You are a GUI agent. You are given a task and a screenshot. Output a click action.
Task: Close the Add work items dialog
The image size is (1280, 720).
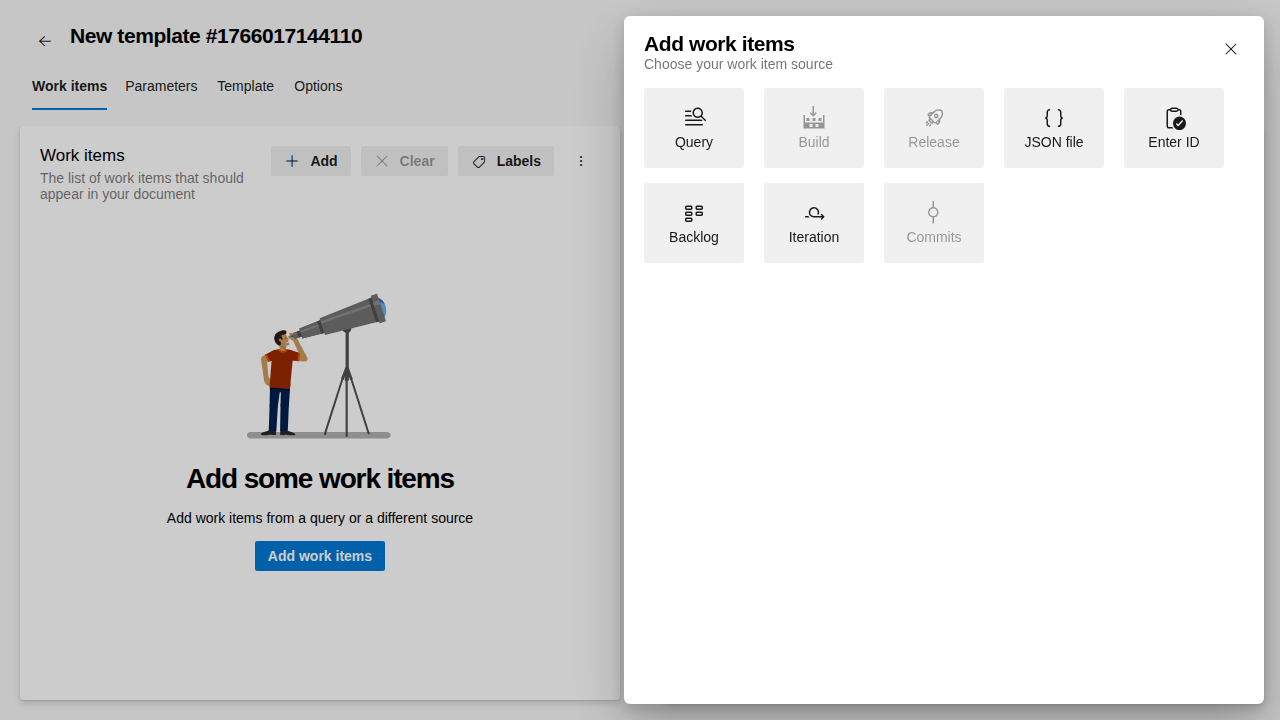1231,49
